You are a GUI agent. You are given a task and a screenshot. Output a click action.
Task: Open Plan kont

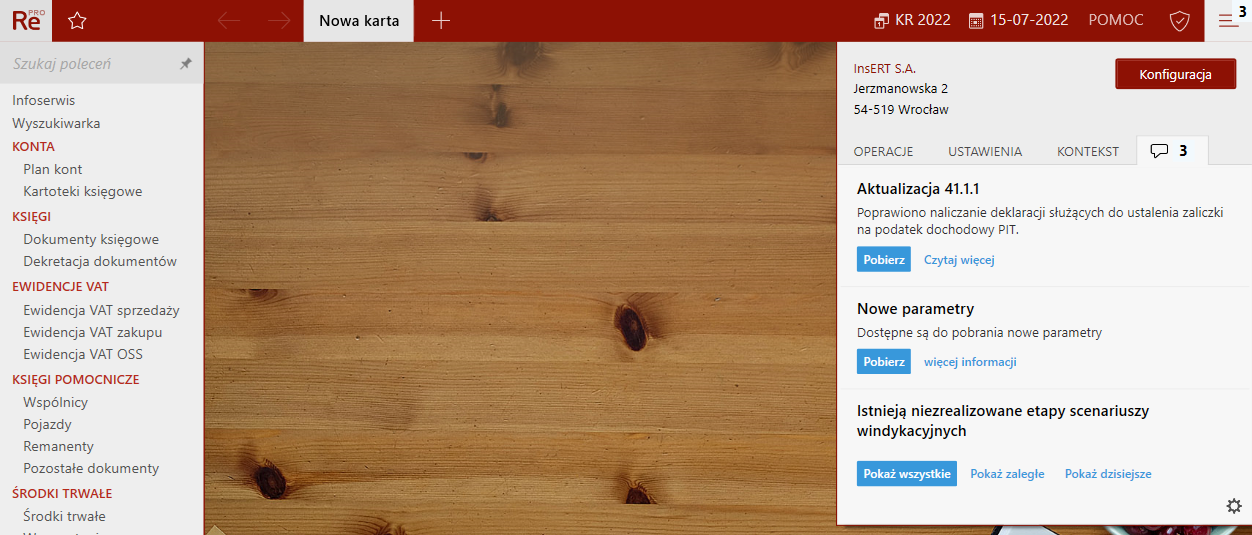pos(53,169)
